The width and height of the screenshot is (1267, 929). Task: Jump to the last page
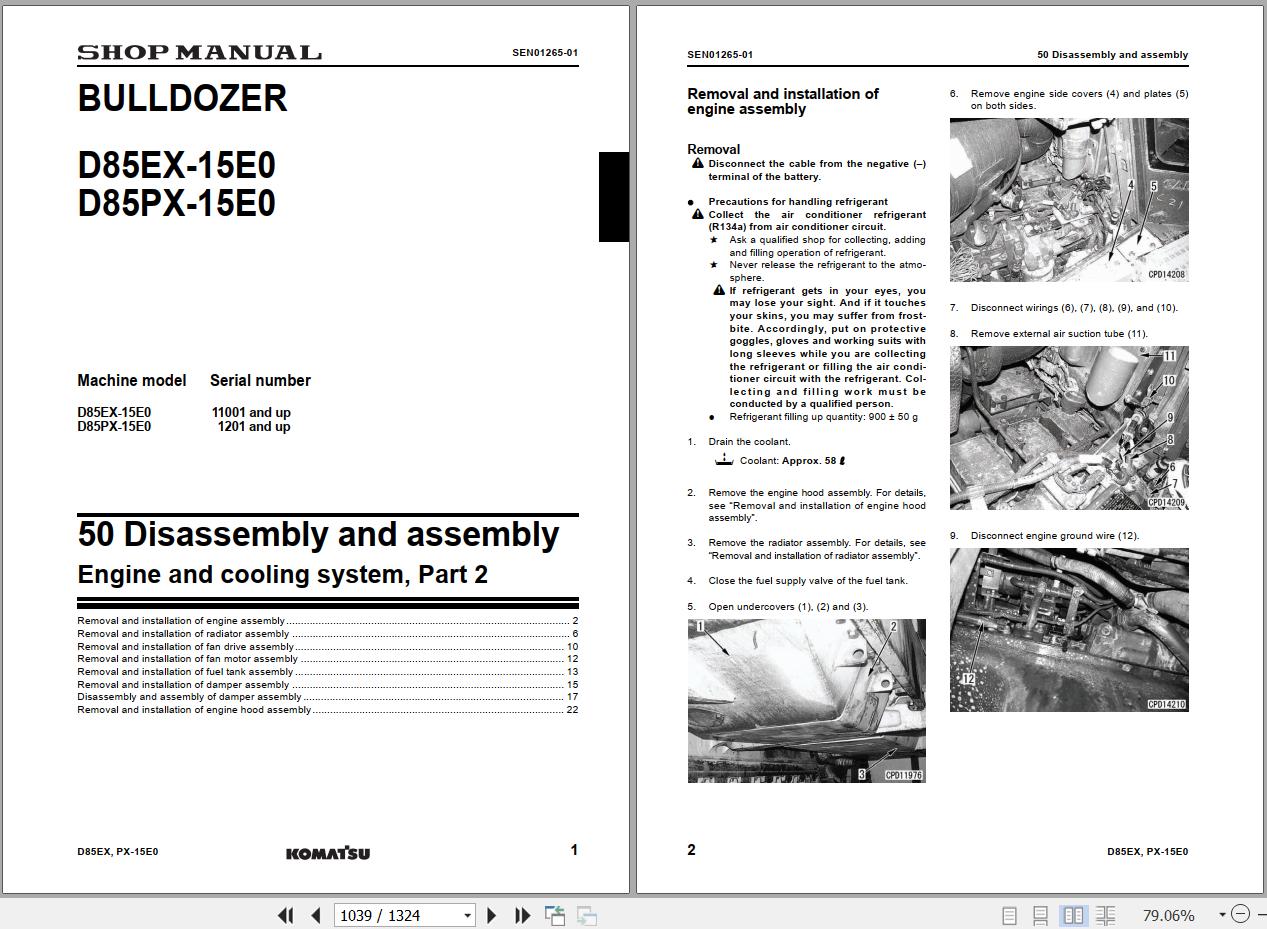click(522, 915)
